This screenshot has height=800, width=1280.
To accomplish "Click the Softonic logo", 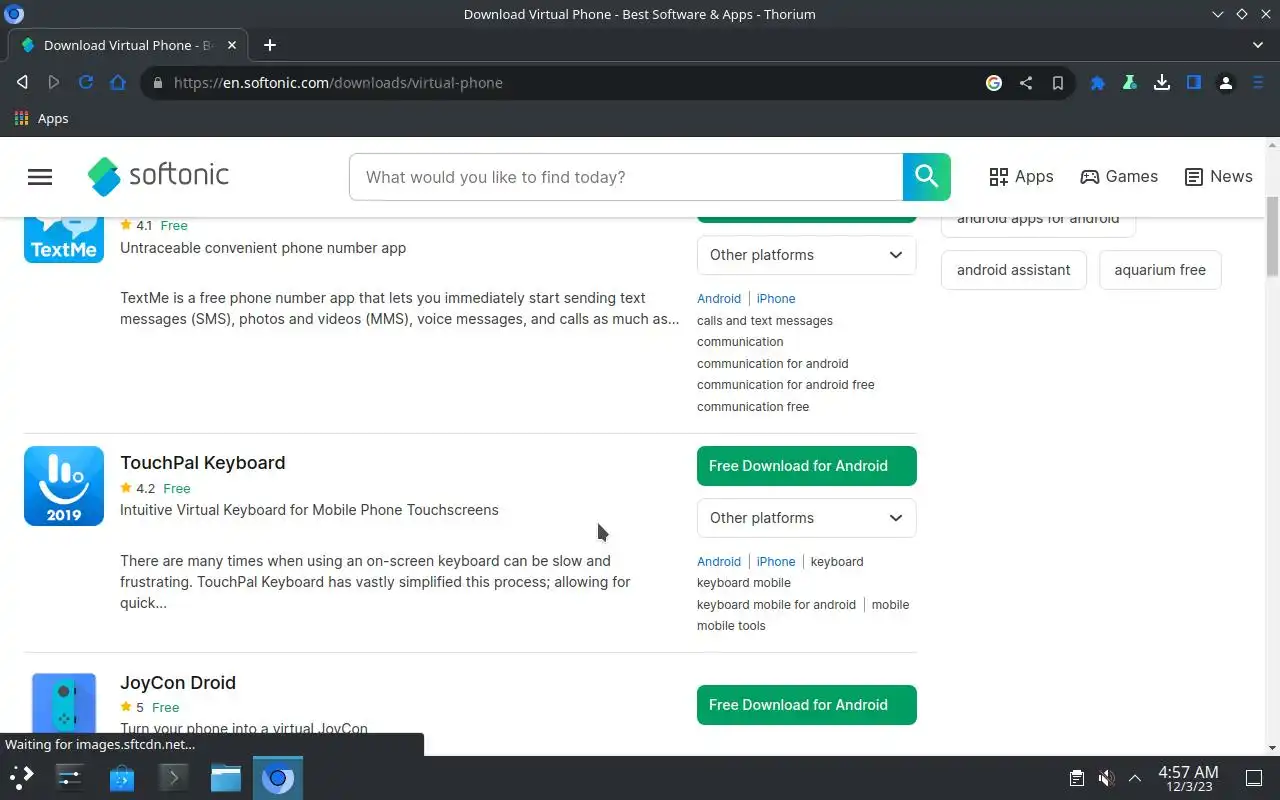I will tap(158, 176).
